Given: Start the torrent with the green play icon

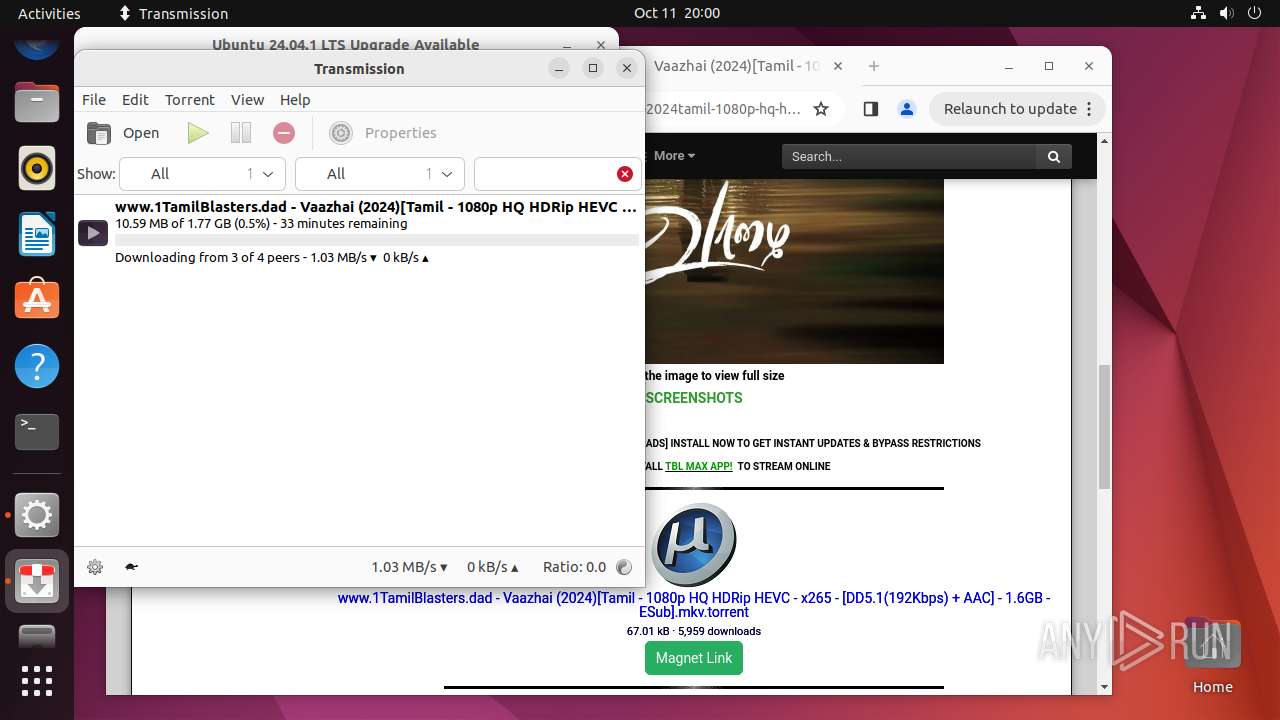Looking at the screenshot, I should (198, 133).
